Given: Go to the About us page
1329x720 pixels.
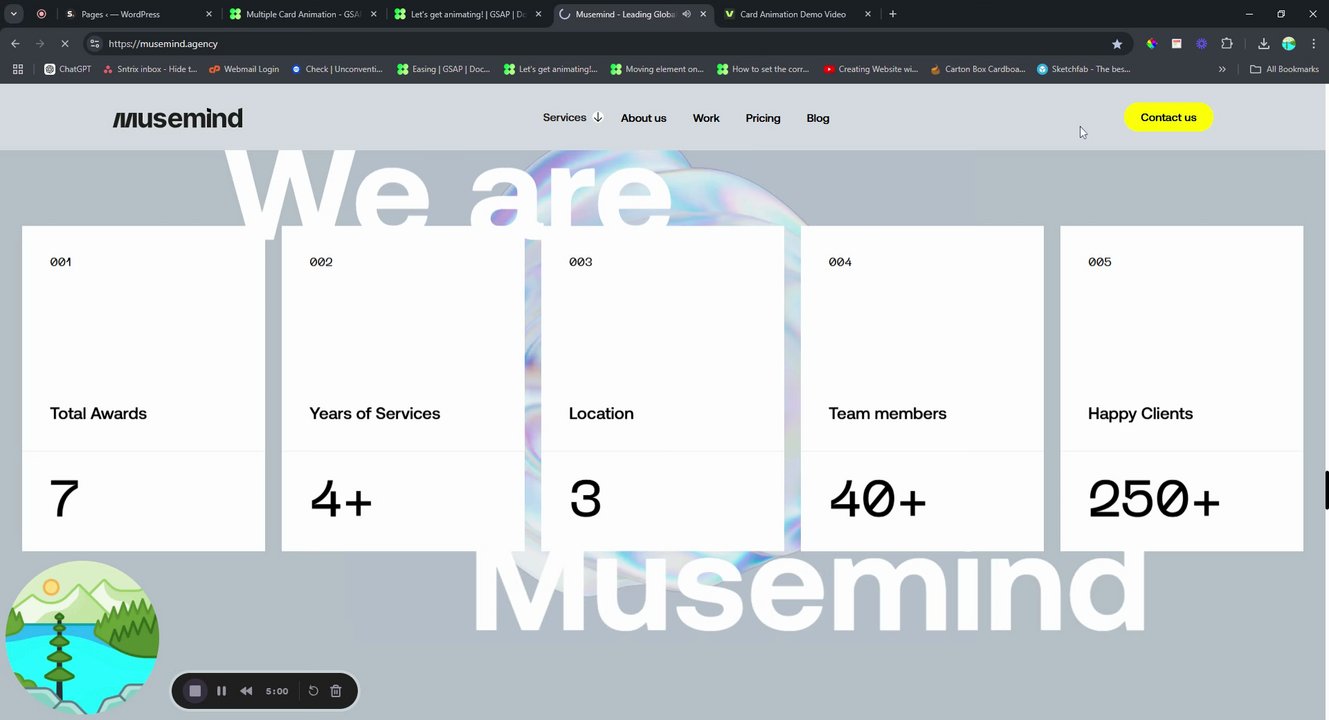Looking at the screenshot, I should (x=643, y=118).
